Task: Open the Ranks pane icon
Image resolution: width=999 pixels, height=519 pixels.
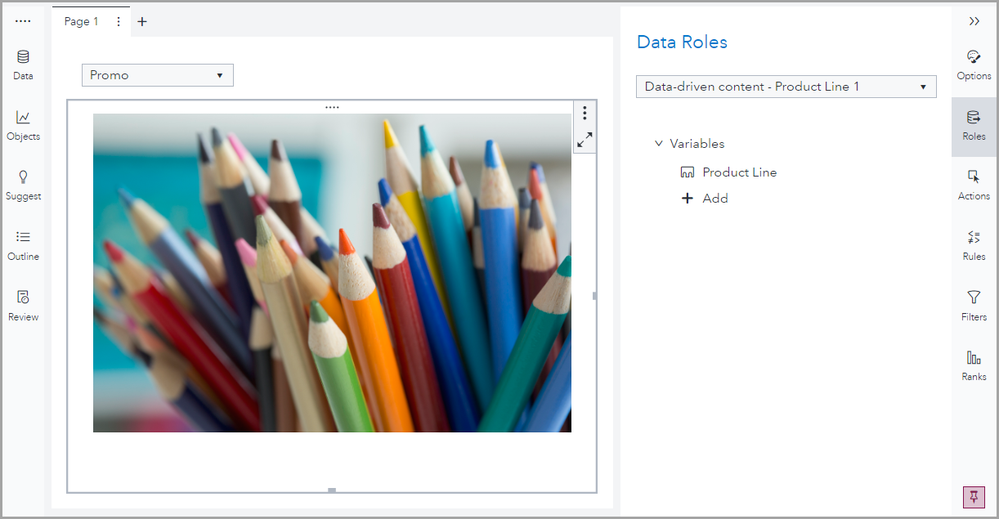Action: [973, 364]
